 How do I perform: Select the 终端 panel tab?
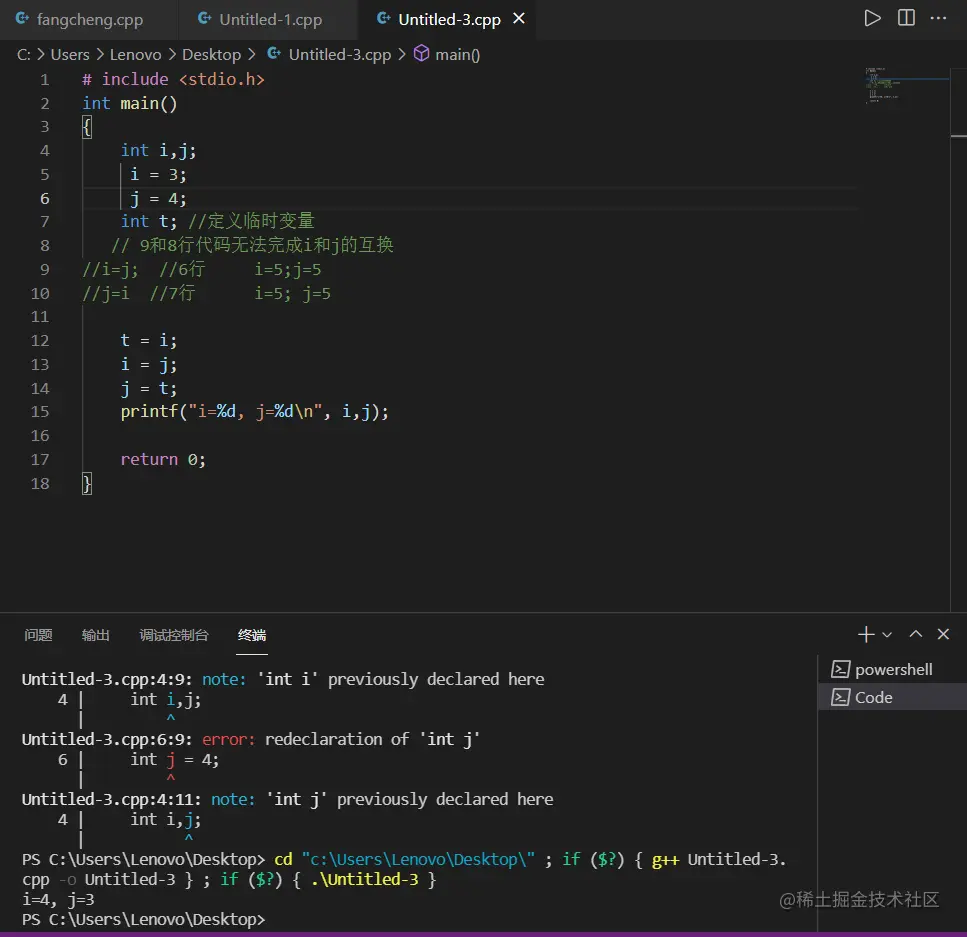(x=252, y=635)
